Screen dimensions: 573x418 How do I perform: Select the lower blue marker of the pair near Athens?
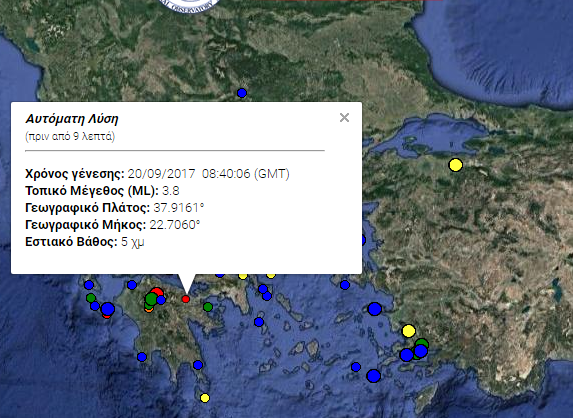click(x=267, y=296)
